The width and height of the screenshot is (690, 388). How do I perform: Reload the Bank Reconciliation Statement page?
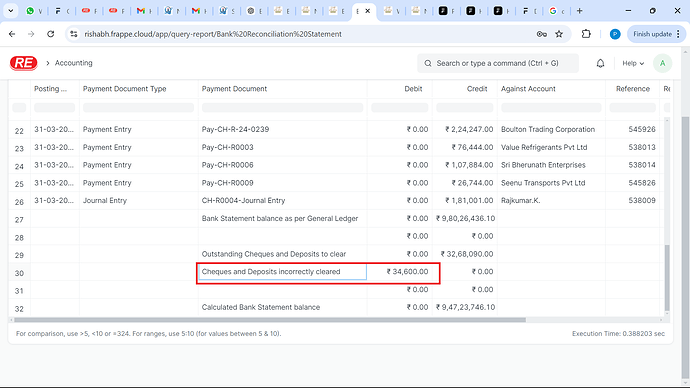click(x=51, y=34)
